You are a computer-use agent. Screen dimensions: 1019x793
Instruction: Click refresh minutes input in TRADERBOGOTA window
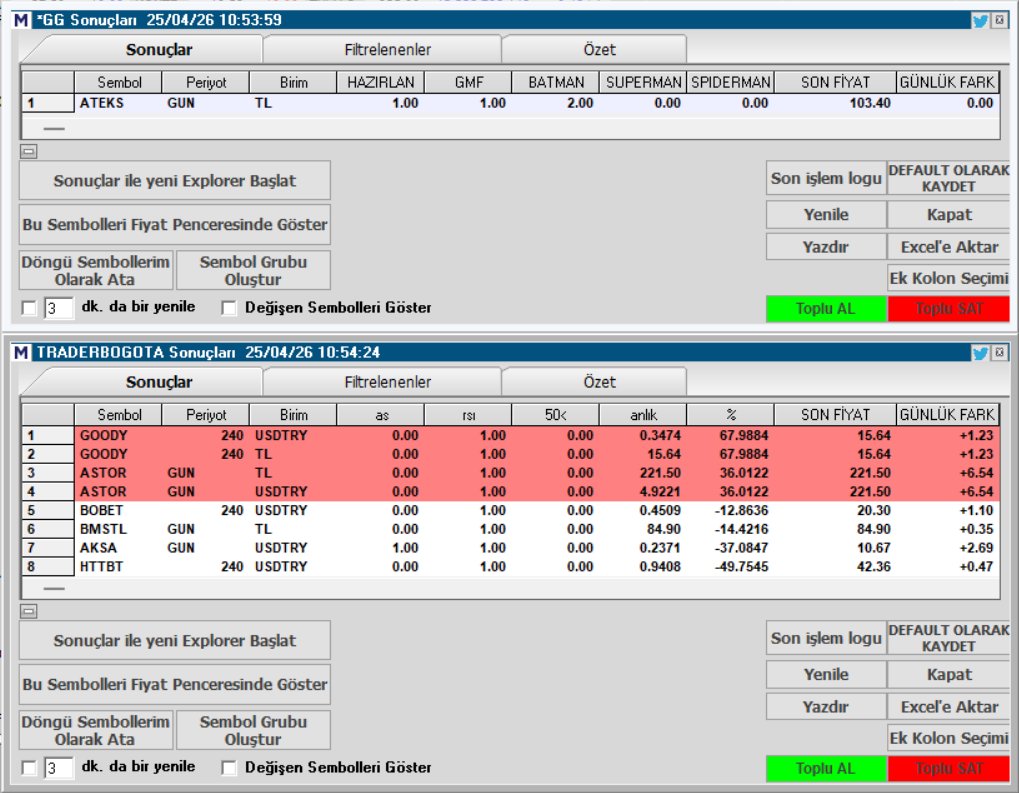pyautogui.click(x=58, y=768)
